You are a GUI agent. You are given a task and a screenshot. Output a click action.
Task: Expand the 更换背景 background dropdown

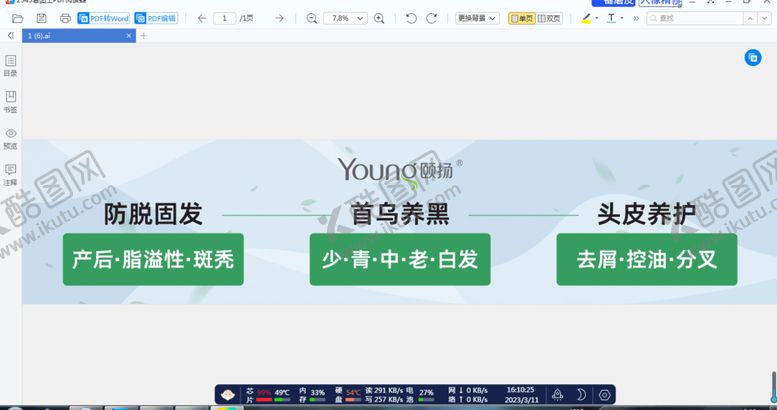[478, 18]
